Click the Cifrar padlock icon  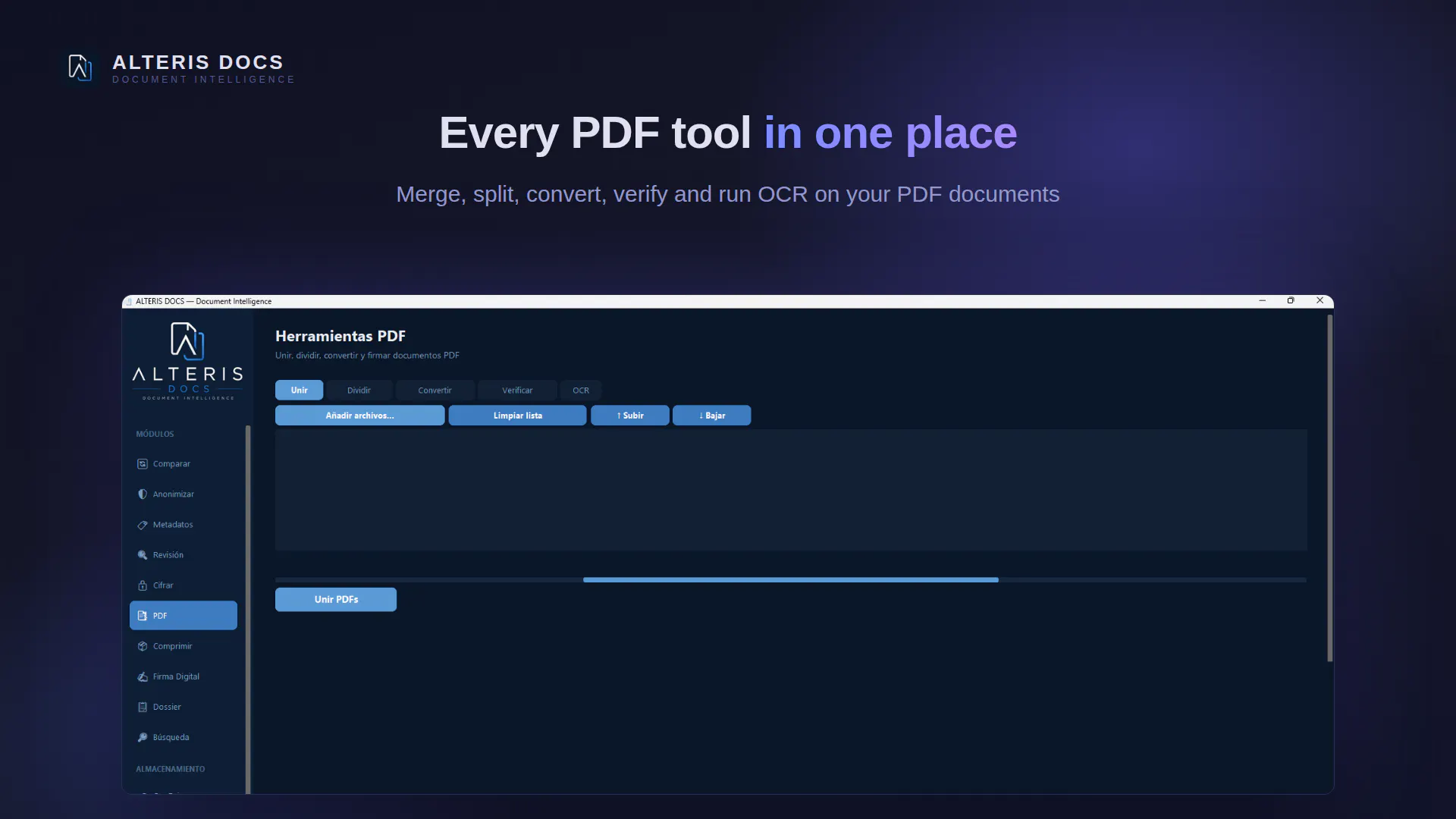(142, 585)
